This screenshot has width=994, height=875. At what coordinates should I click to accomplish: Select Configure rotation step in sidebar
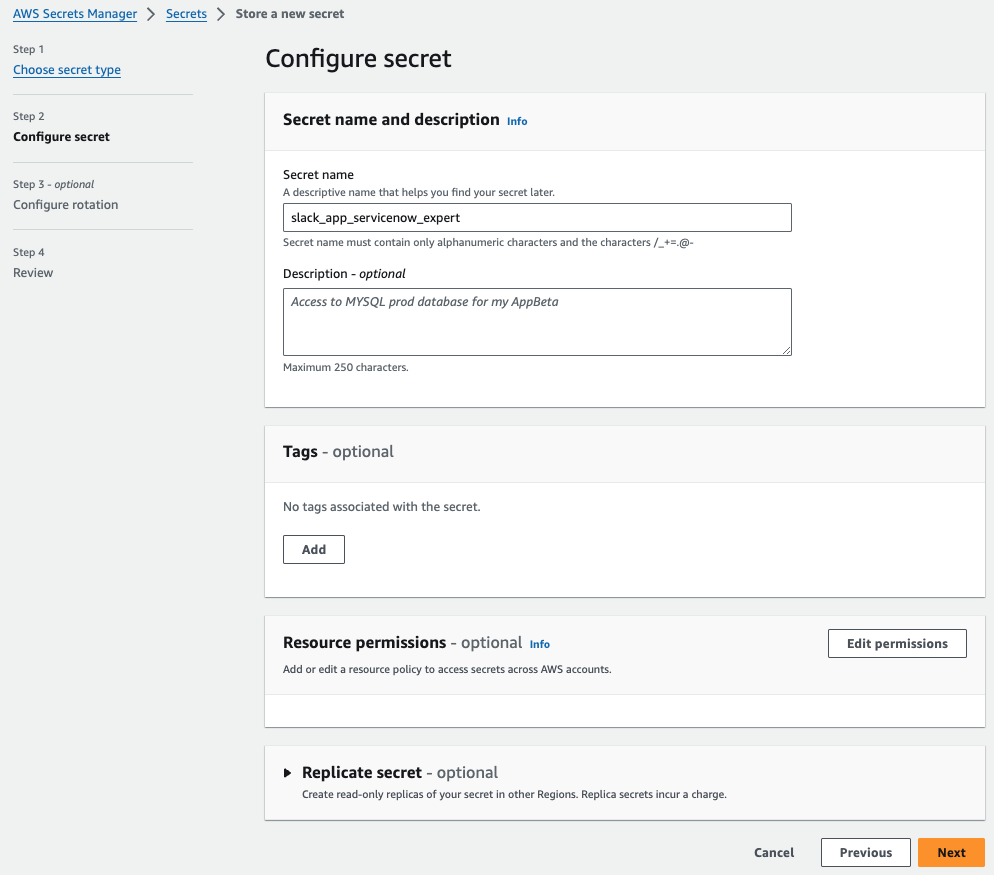click(x=66, y=205)
